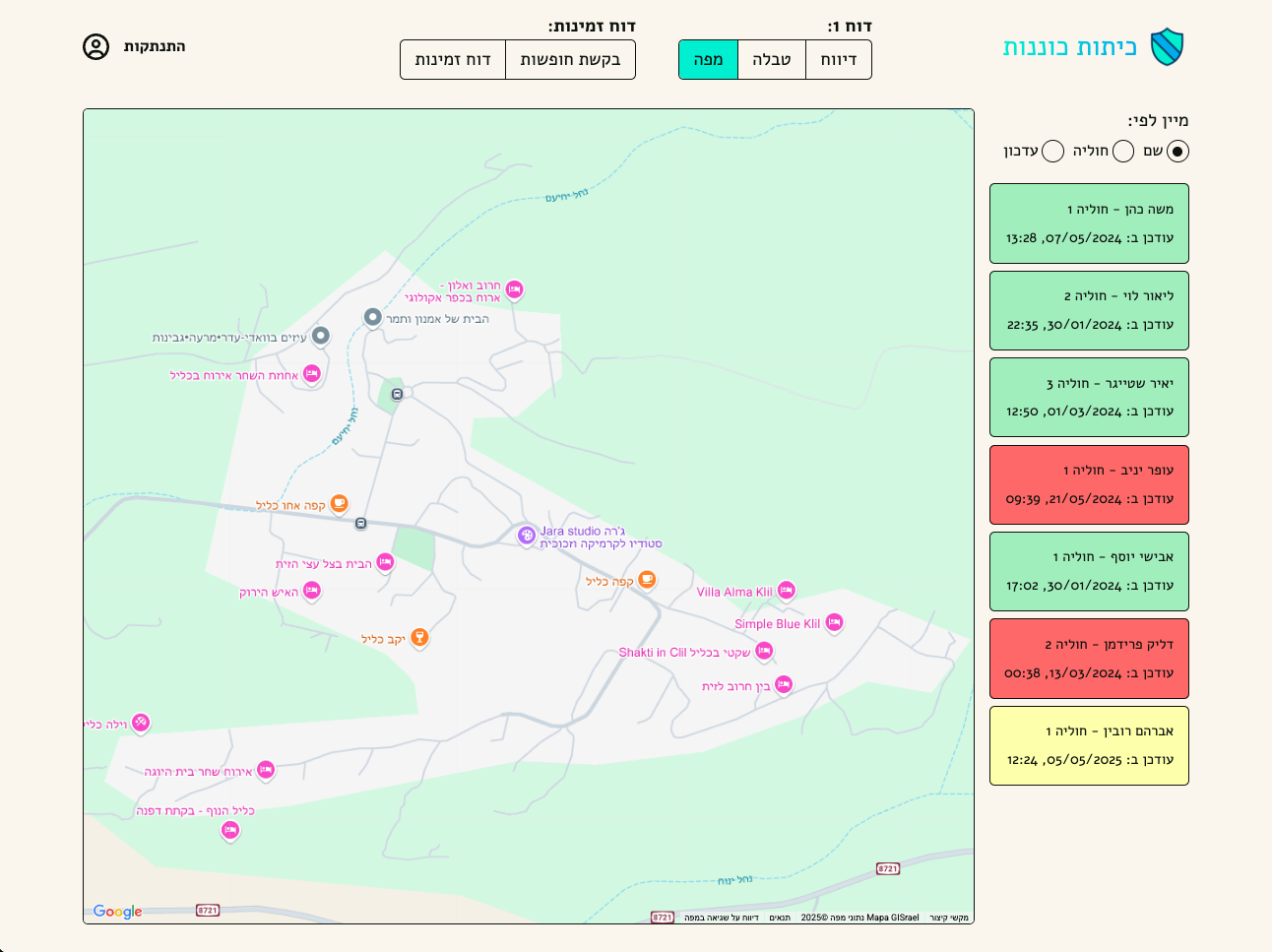
Task: Switch to the מפה tab
Action: (708, 59)
